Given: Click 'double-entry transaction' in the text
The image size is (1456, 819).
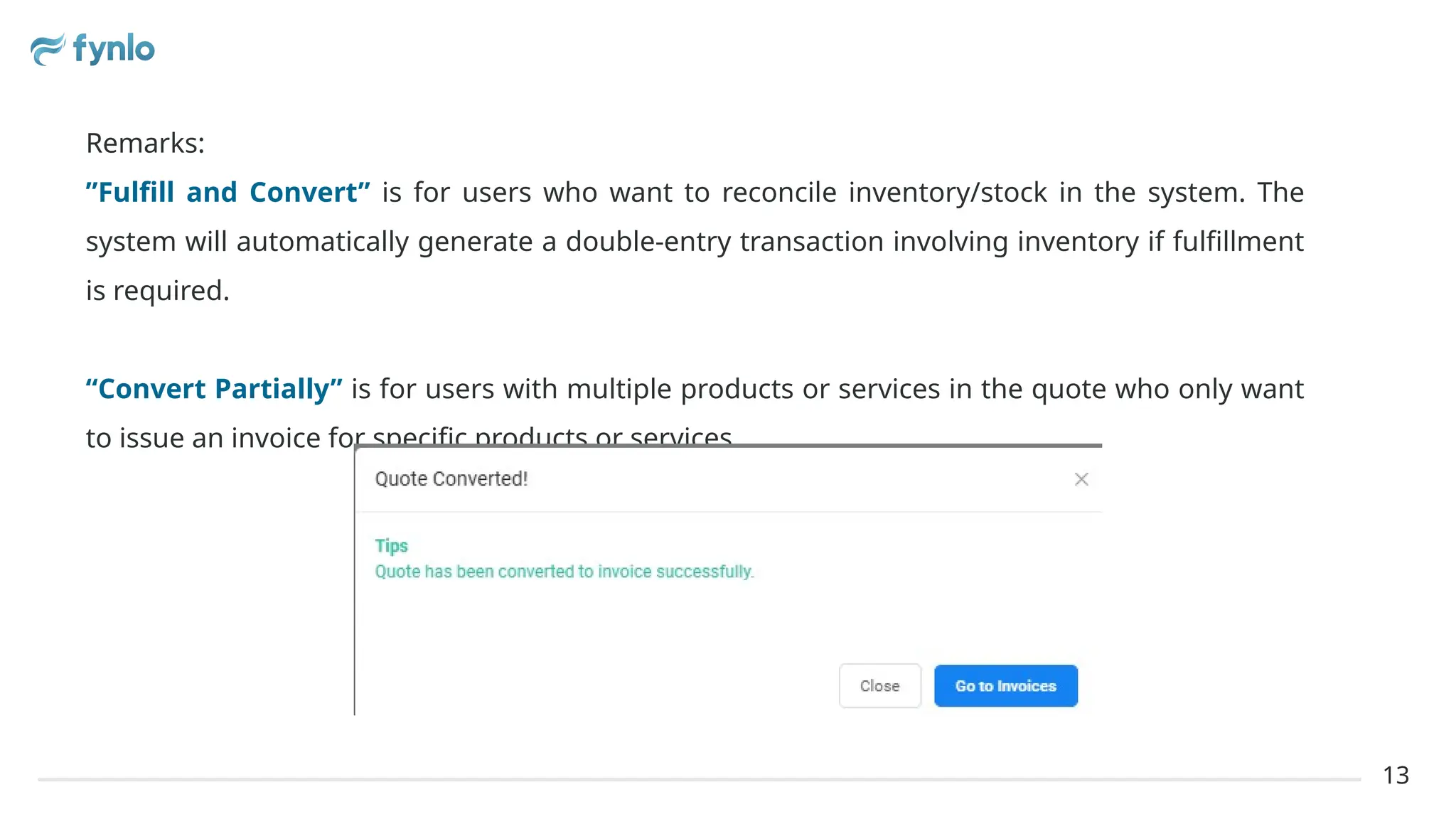Looking at the screenshot, I should coord(724,242).
